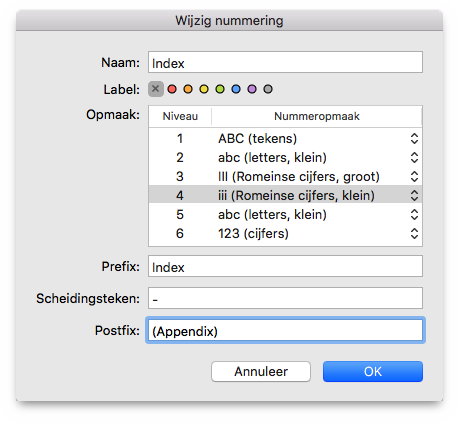Click the Scheidingsteken field

pyautogui.click(x=285, y=298)
